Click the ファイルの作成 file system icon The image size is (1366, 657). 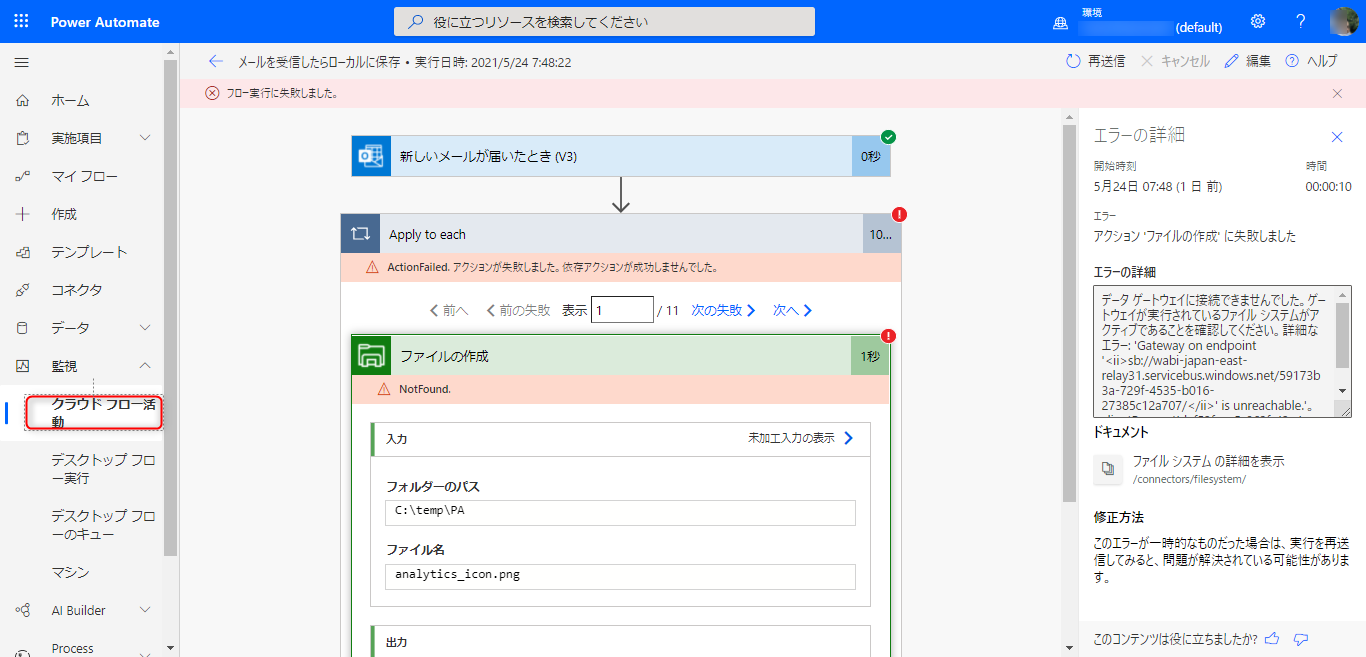(371, 355)
